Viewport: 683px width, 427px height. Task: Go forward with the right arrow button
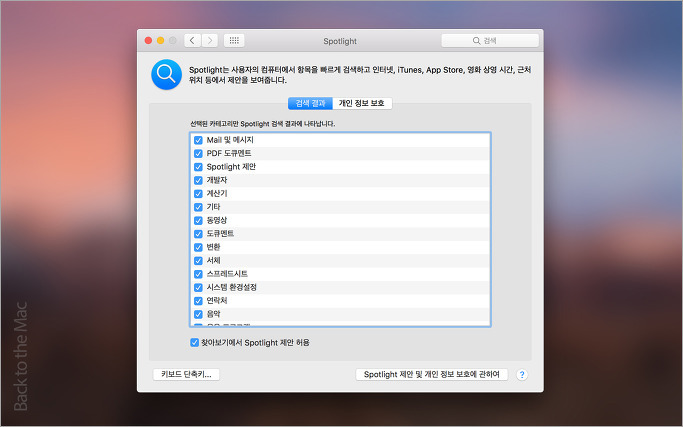pyautogui.click(x=210, y=41)
